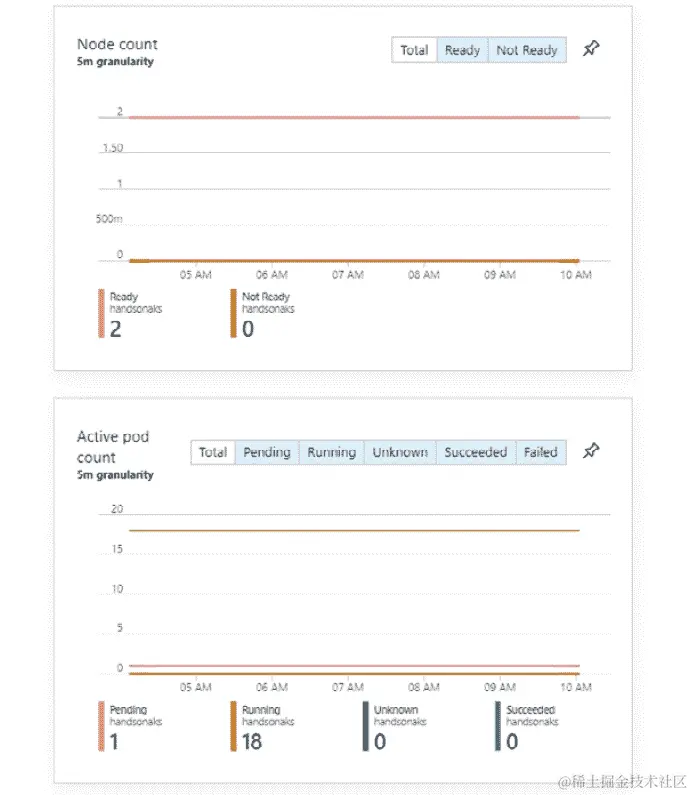Toggle Ready filter for Node count
The height and width of the screenshot is (795, 692).
[x=462, y=50]
